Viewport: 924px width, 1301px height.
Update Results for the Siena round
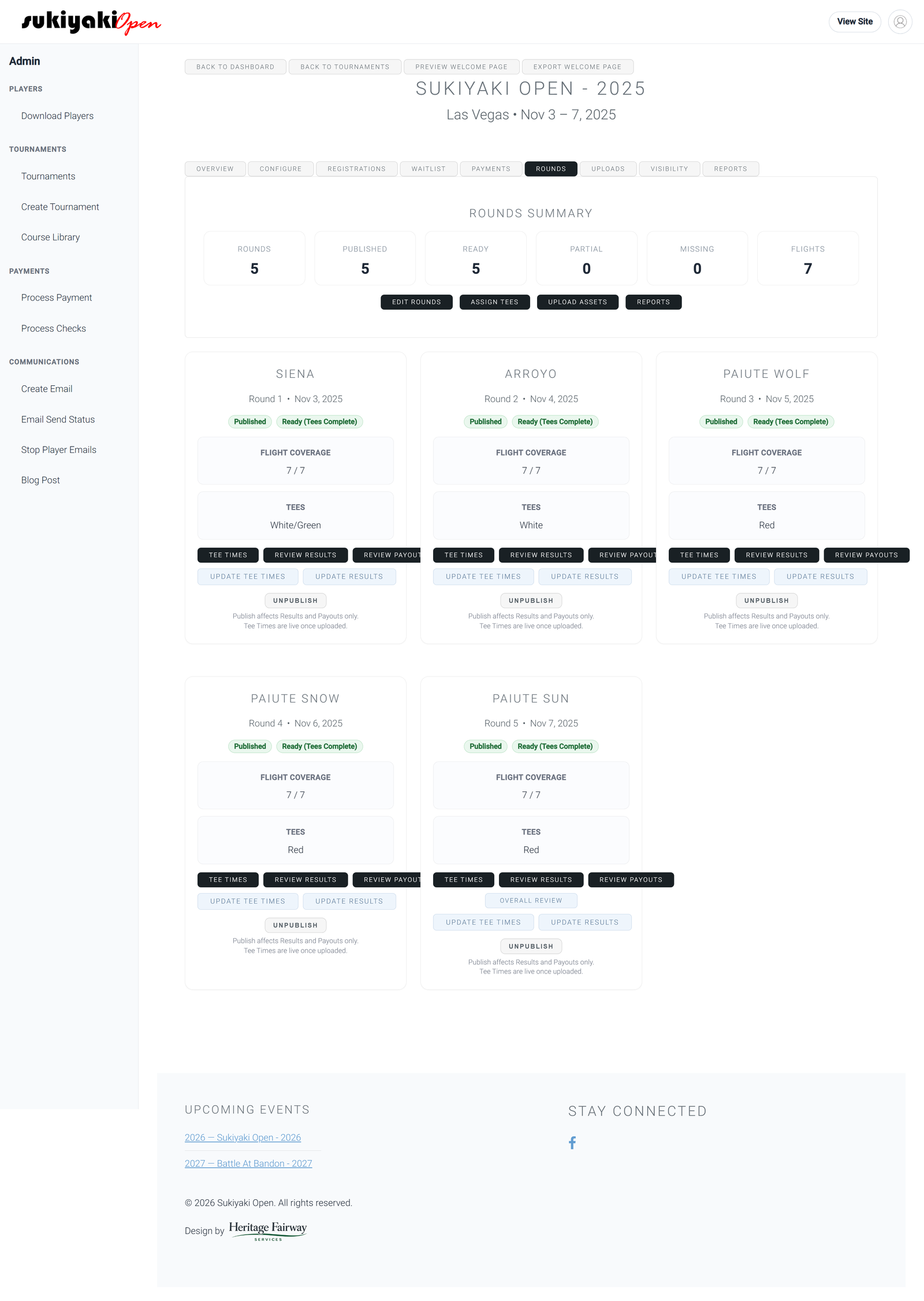pos(349,577)
